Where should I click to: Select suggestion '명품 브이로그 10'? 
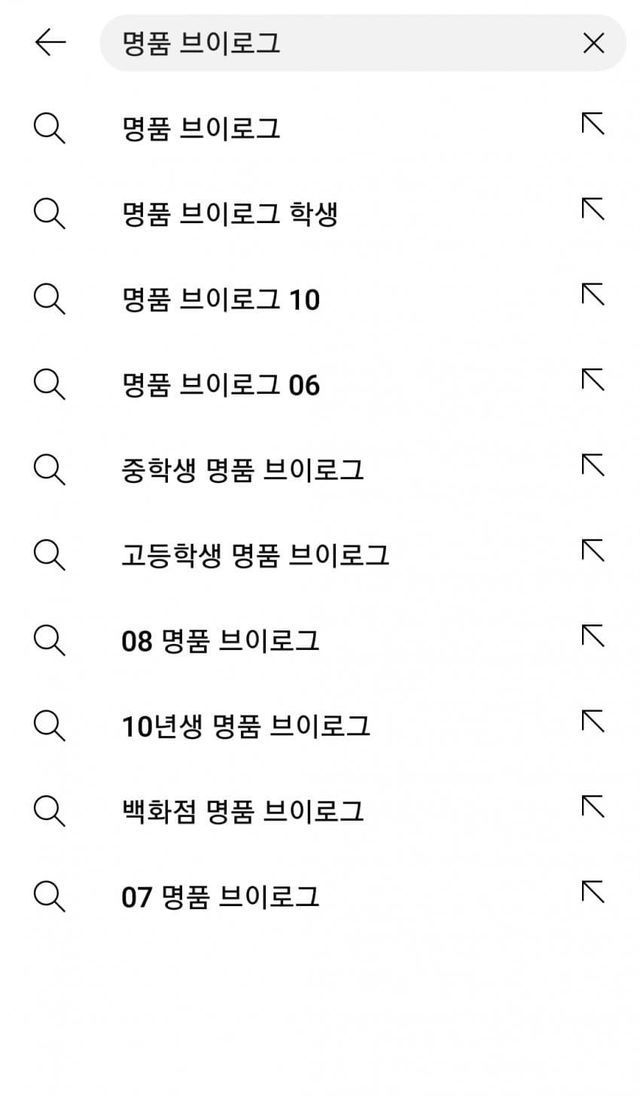(x=220, y=299)
